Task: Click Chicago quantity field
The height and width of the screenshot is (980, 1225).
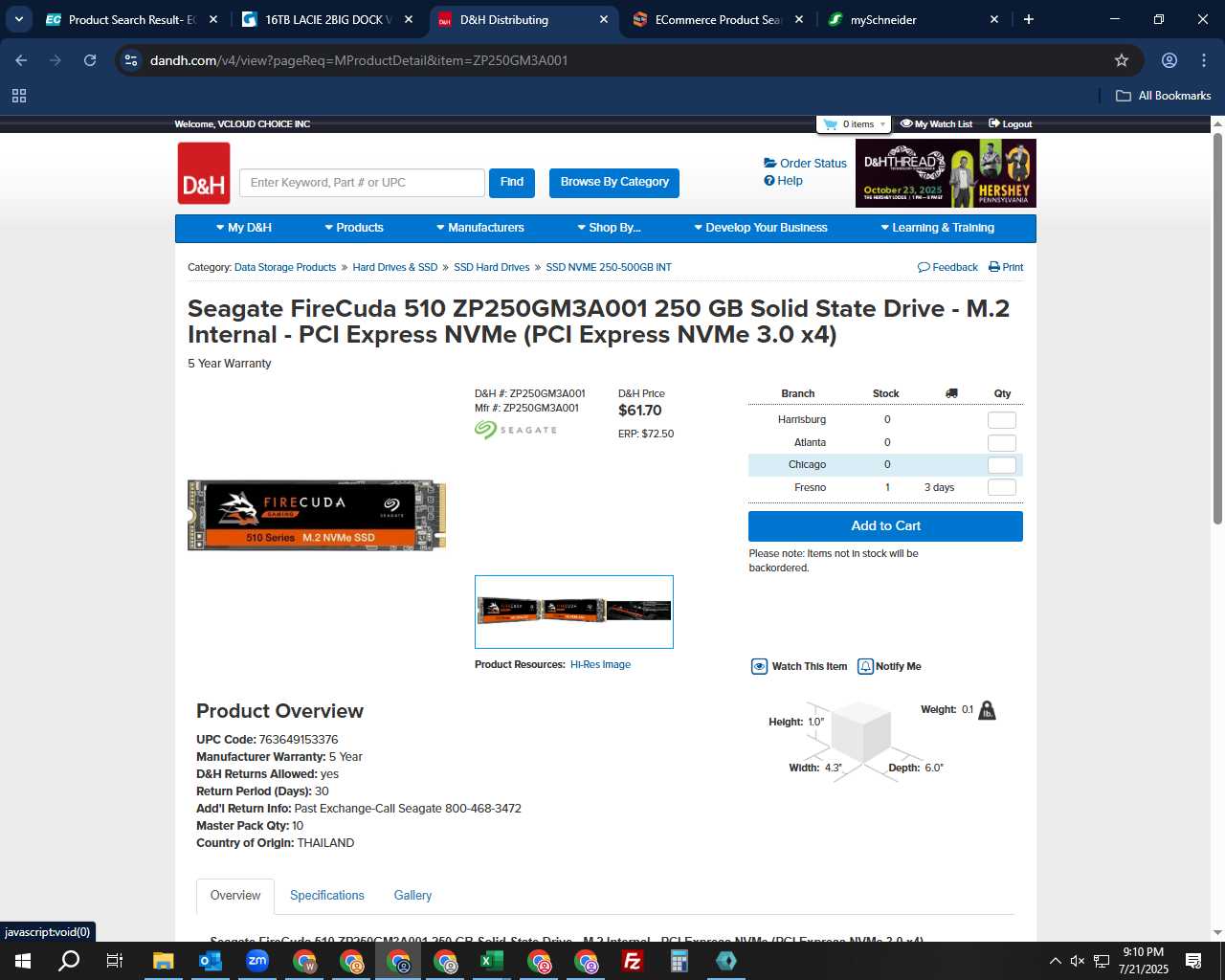Action: pyautogui.click(x=1001, y=465)
